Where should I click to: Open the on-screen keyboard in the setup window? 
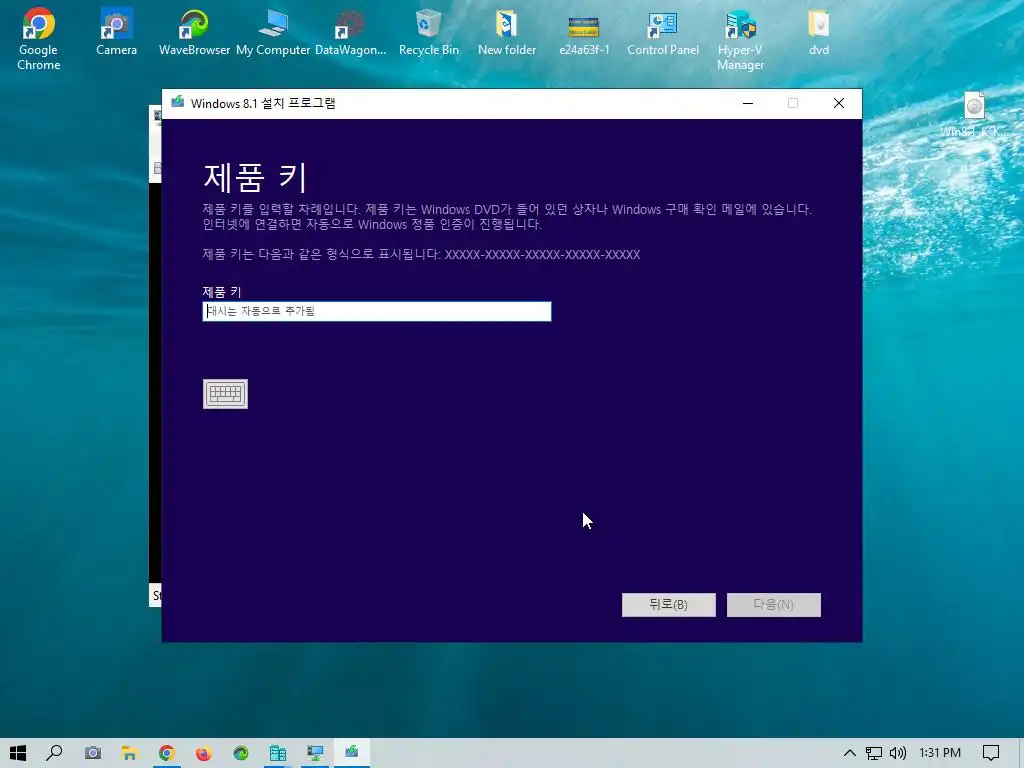tap(225, 394)
